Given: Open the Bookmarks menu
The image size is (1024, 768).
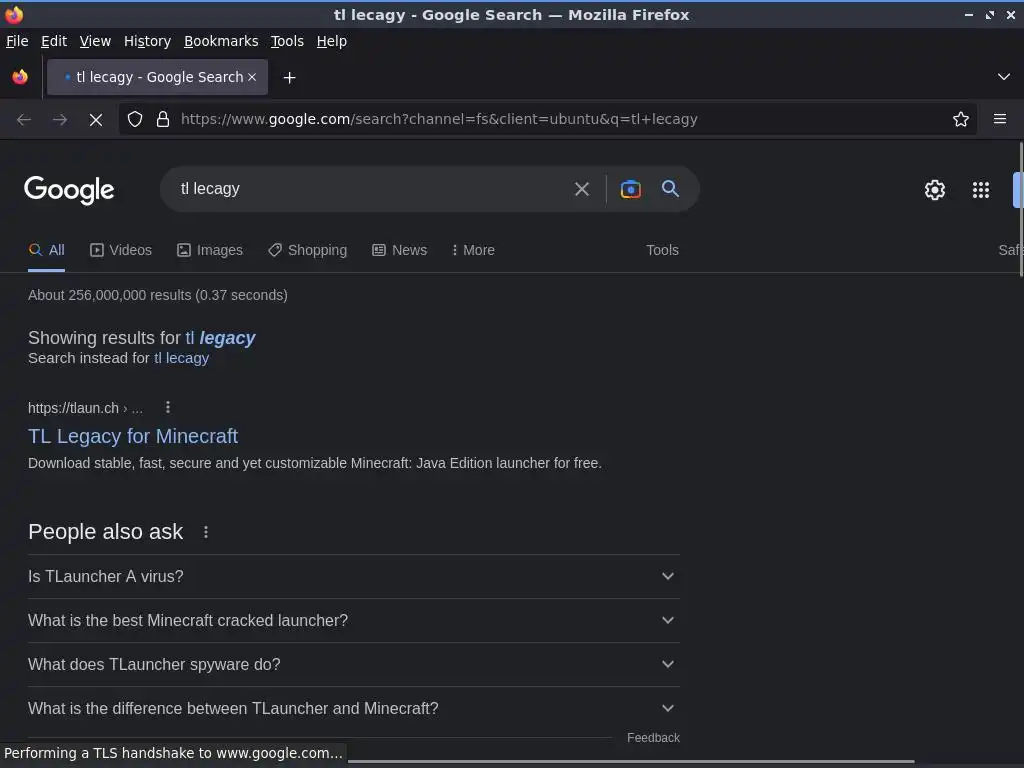Looking at the screenshot, I should (221, 41).
